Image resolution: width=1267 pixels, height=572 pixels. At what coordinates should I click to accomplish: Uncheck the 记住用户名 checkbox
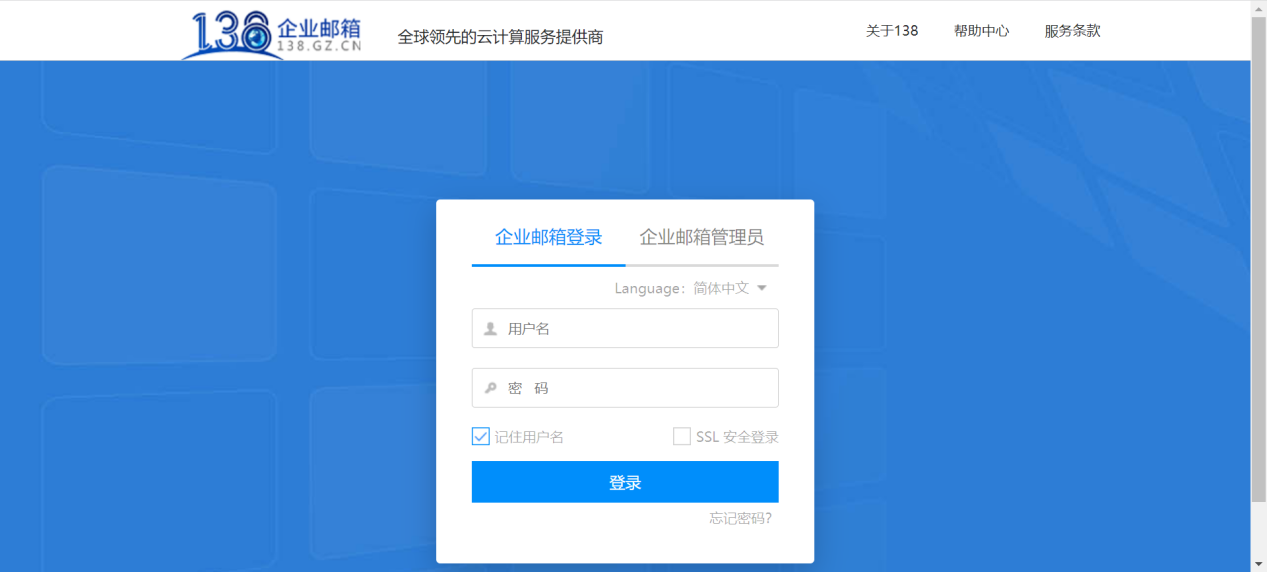coord(481,437)
